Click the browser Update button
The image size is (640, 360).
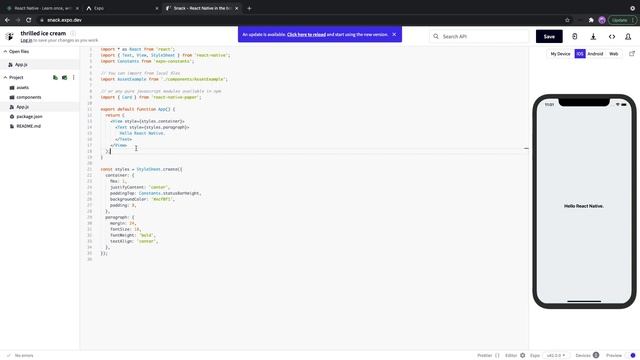pyautogui.click(x=622, y=20)
